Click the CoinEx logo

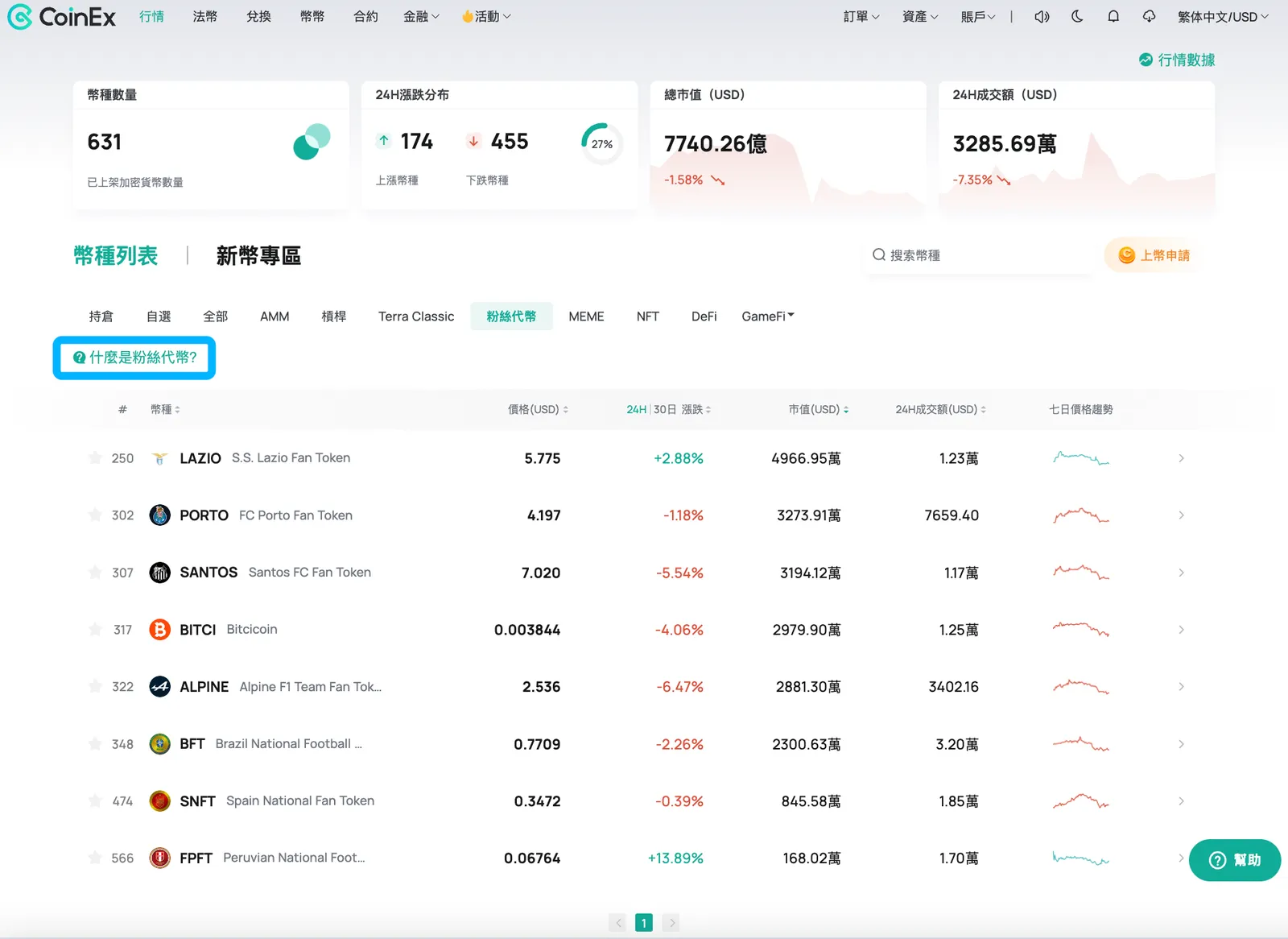point(61,16)
